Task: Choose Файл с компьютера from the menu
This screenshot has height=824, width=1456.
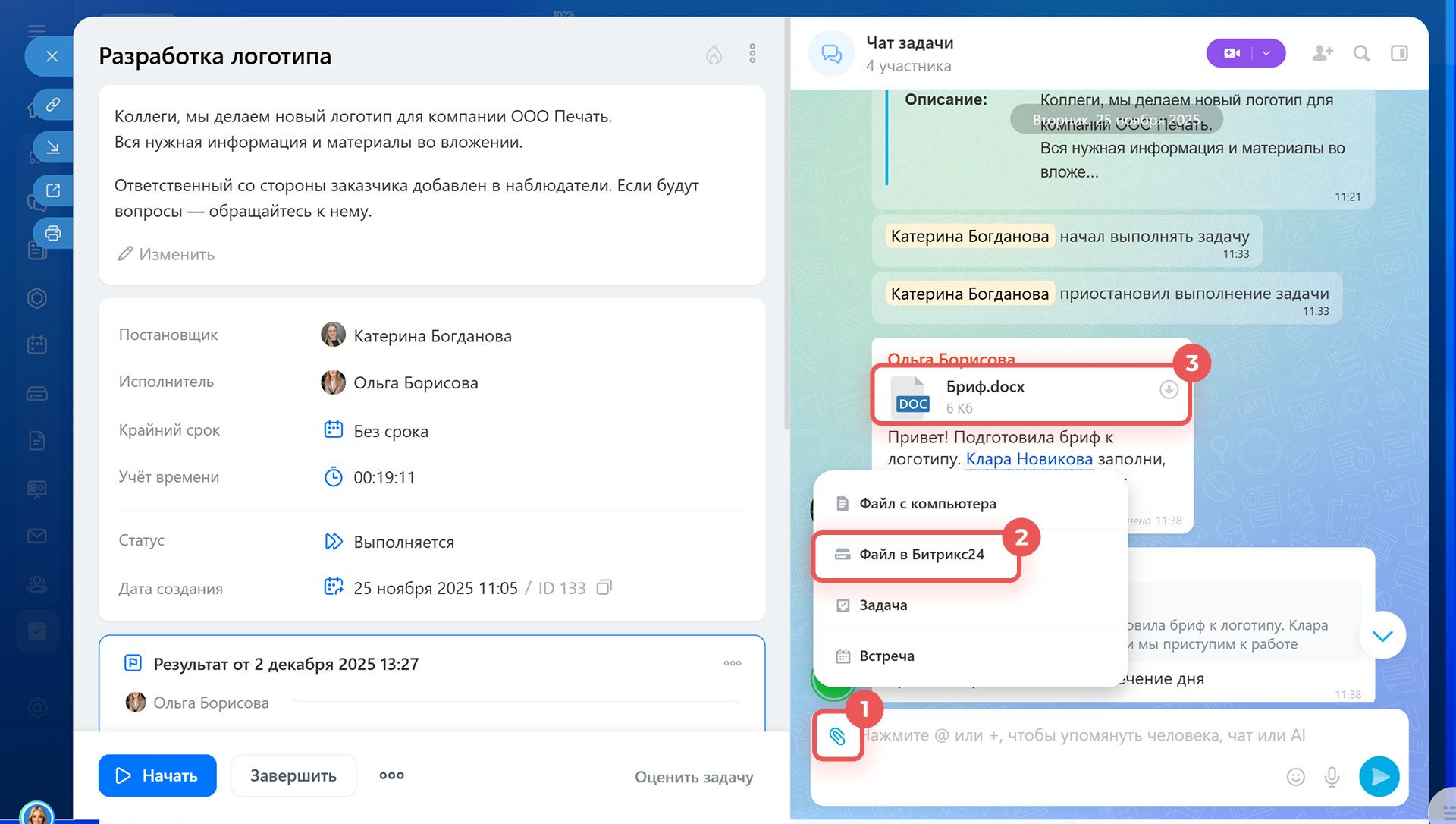Action: click(927, 504)
